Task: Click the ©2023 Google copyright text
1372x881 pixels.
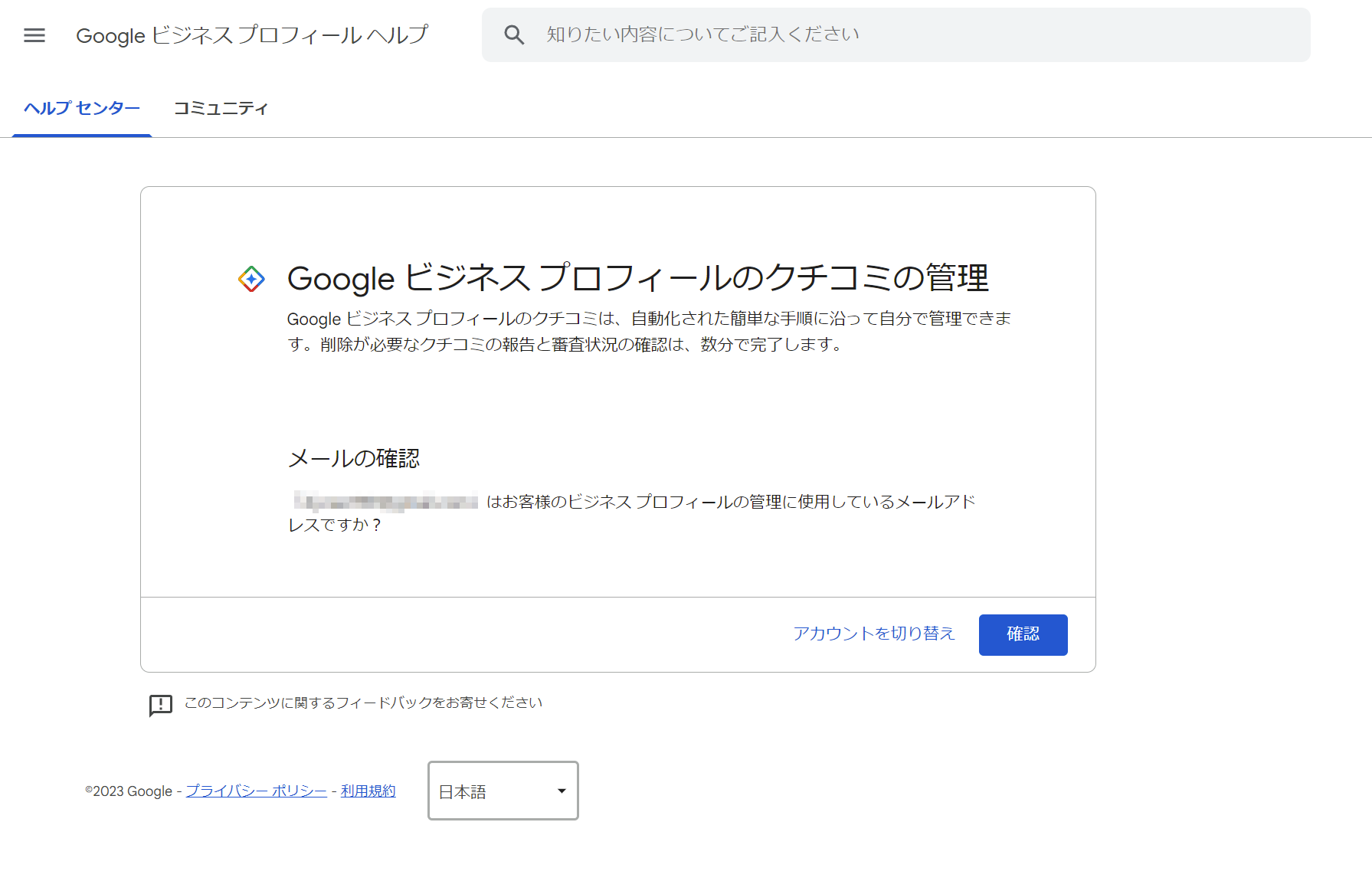Action: [x=129, y=791]
